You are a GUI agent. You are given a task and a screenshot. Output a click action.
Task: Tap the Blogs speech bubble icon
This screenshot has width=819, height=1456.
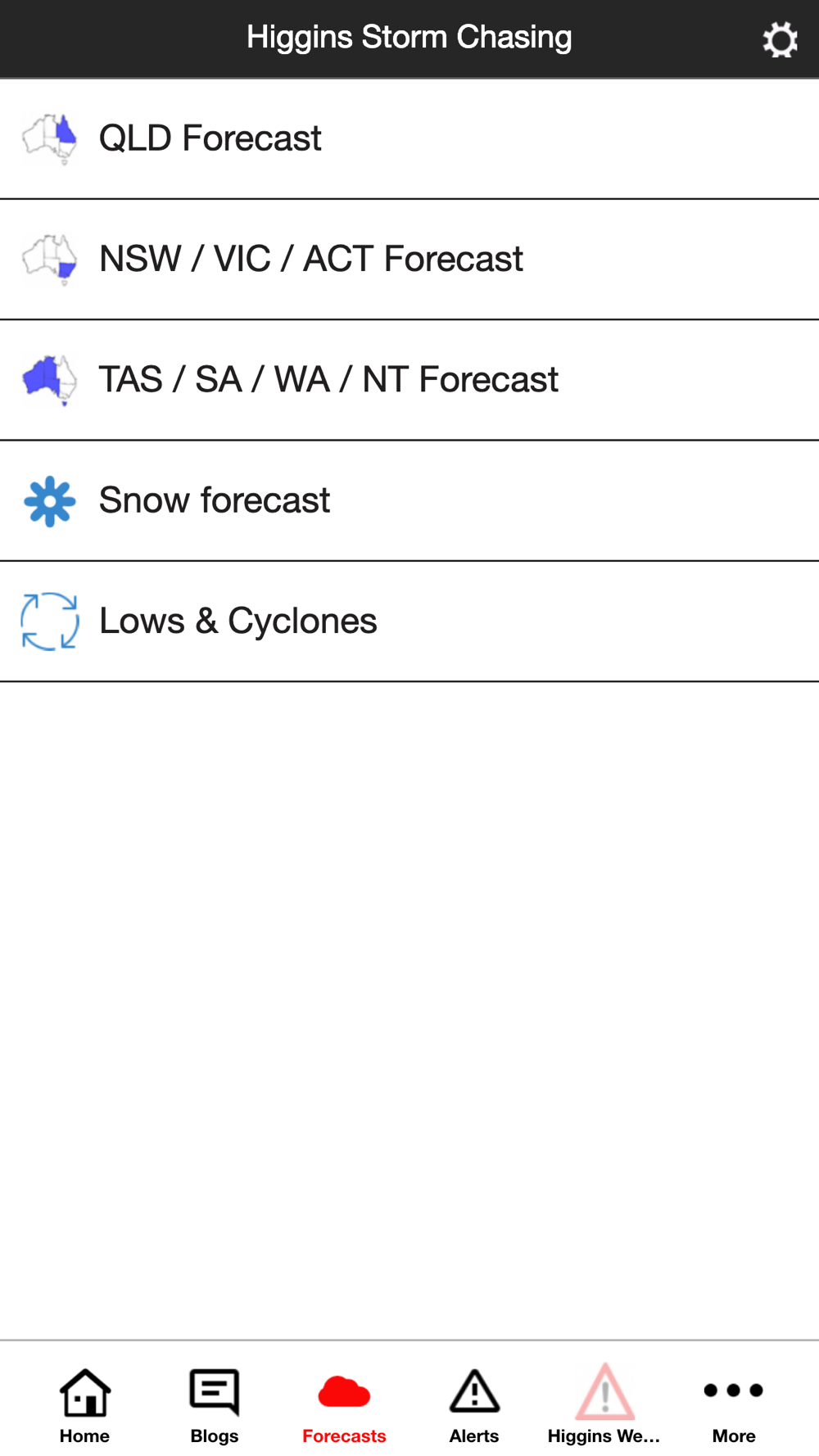(x=215, y=1392)
